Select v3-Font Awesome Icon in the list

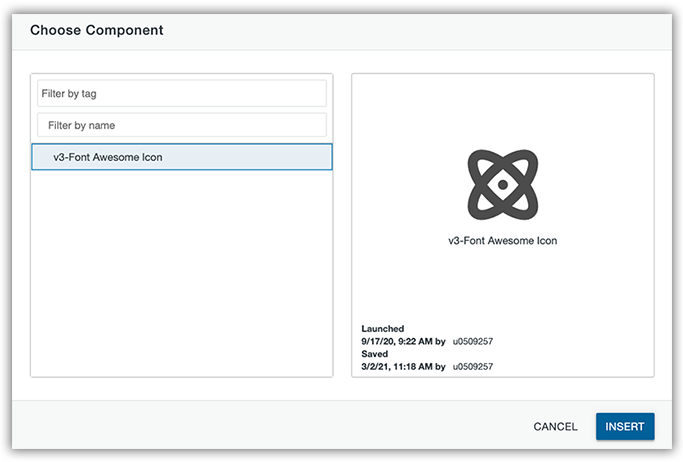click(x=182, y=157)
